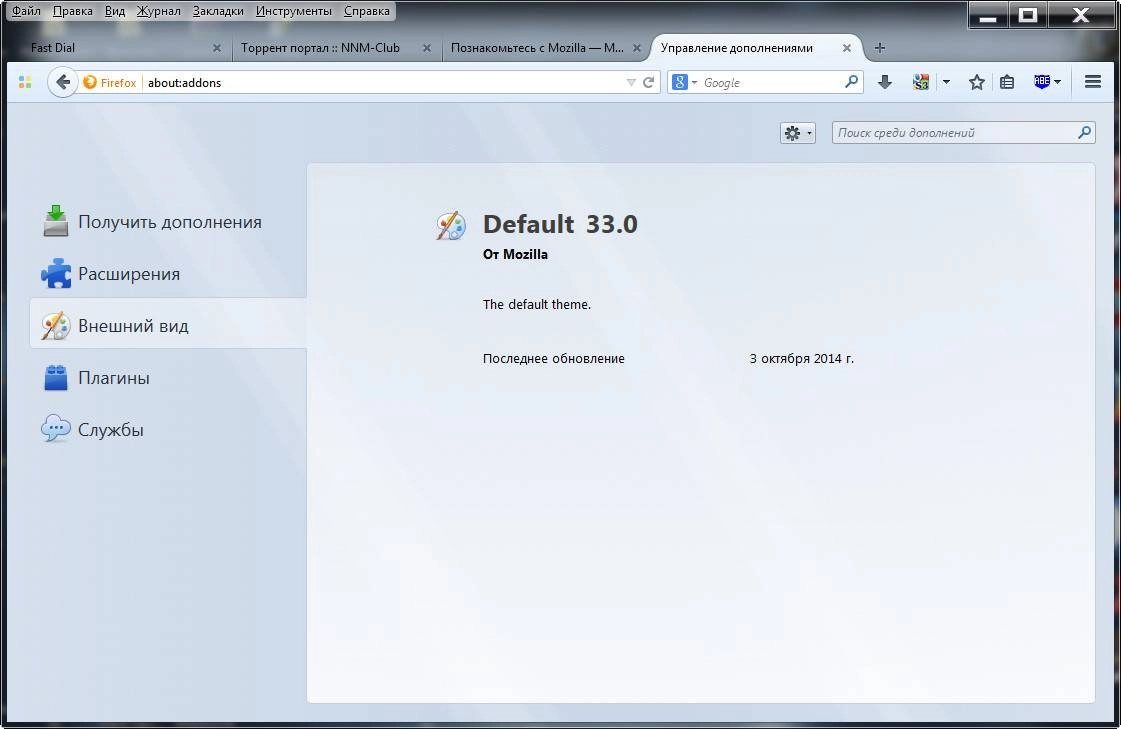Expand the translator icon's dropdown arrow
The image size is (1121, 729).
pos(946,82)
